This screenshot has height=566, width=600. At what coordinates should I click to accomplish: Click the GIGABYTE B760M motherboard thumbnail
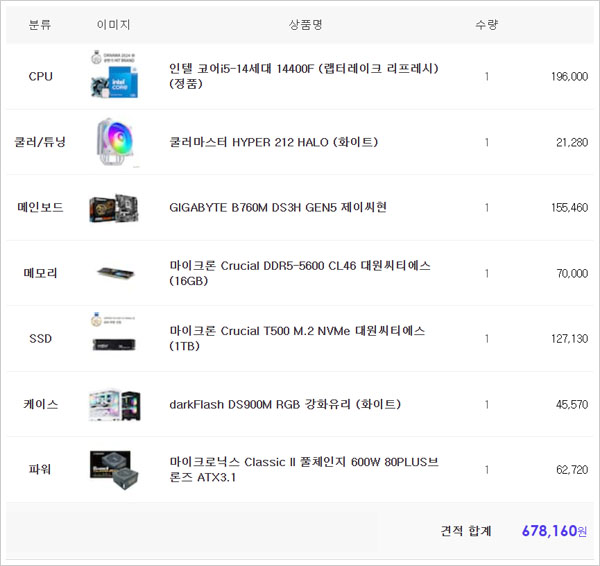tap(114, 208)
